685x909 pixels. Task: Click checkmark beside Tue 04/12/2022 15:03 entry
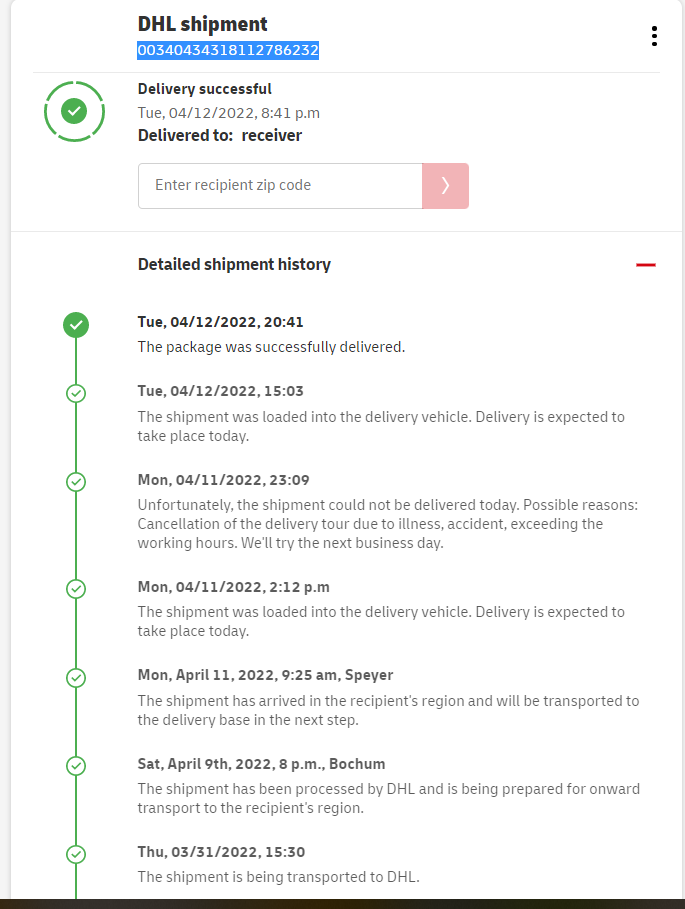pos(76,393)
